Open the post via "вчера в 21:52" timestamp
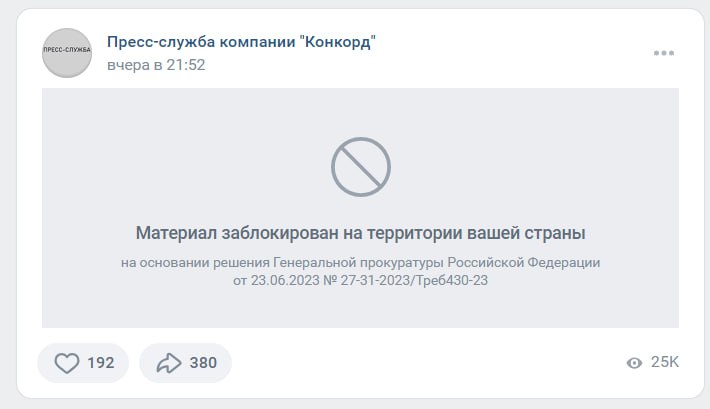 [156, 65]
